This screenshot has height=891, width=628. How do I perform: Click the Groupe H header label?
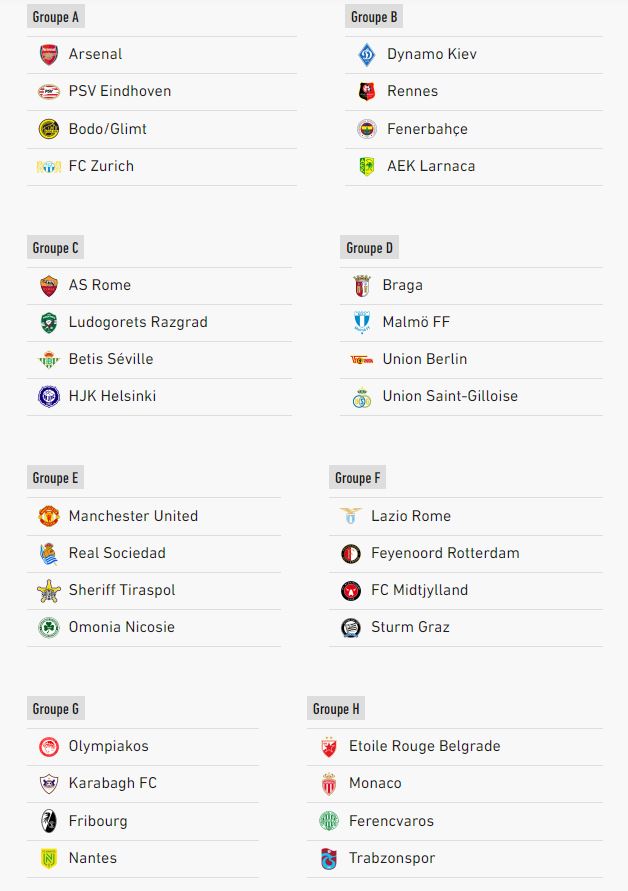coord(336,709)
